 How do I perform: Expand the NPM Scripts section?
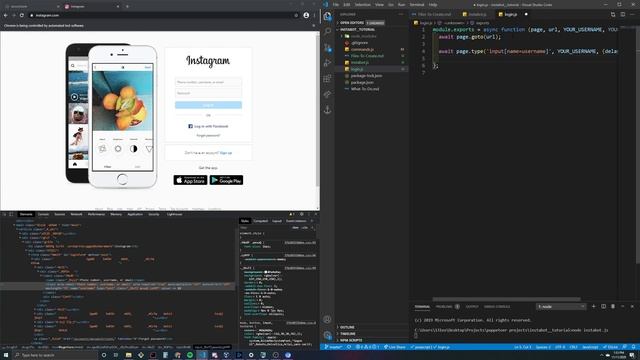pos(371,340)
